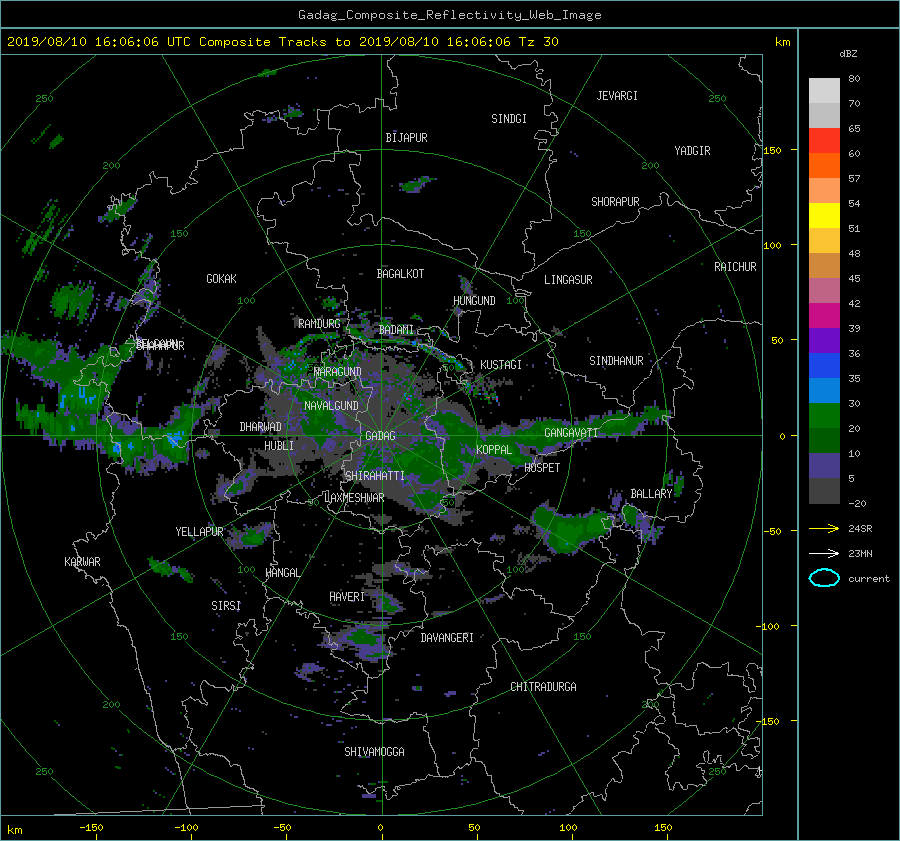Click the KUSTAGI city label
Image resolution: width=900 pixels, height=841 pixels.
[x=501, y=365]
